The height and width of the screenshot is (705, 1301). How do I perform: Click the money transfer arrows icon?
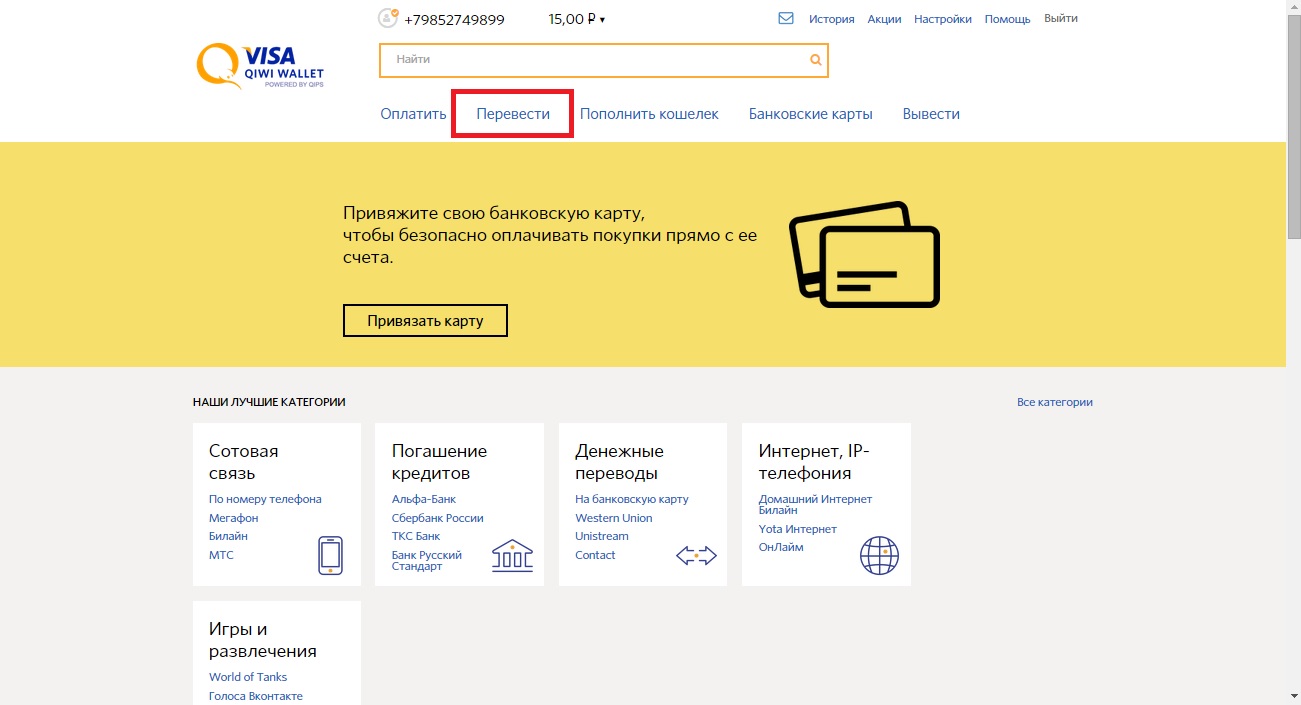click(696, 556)
